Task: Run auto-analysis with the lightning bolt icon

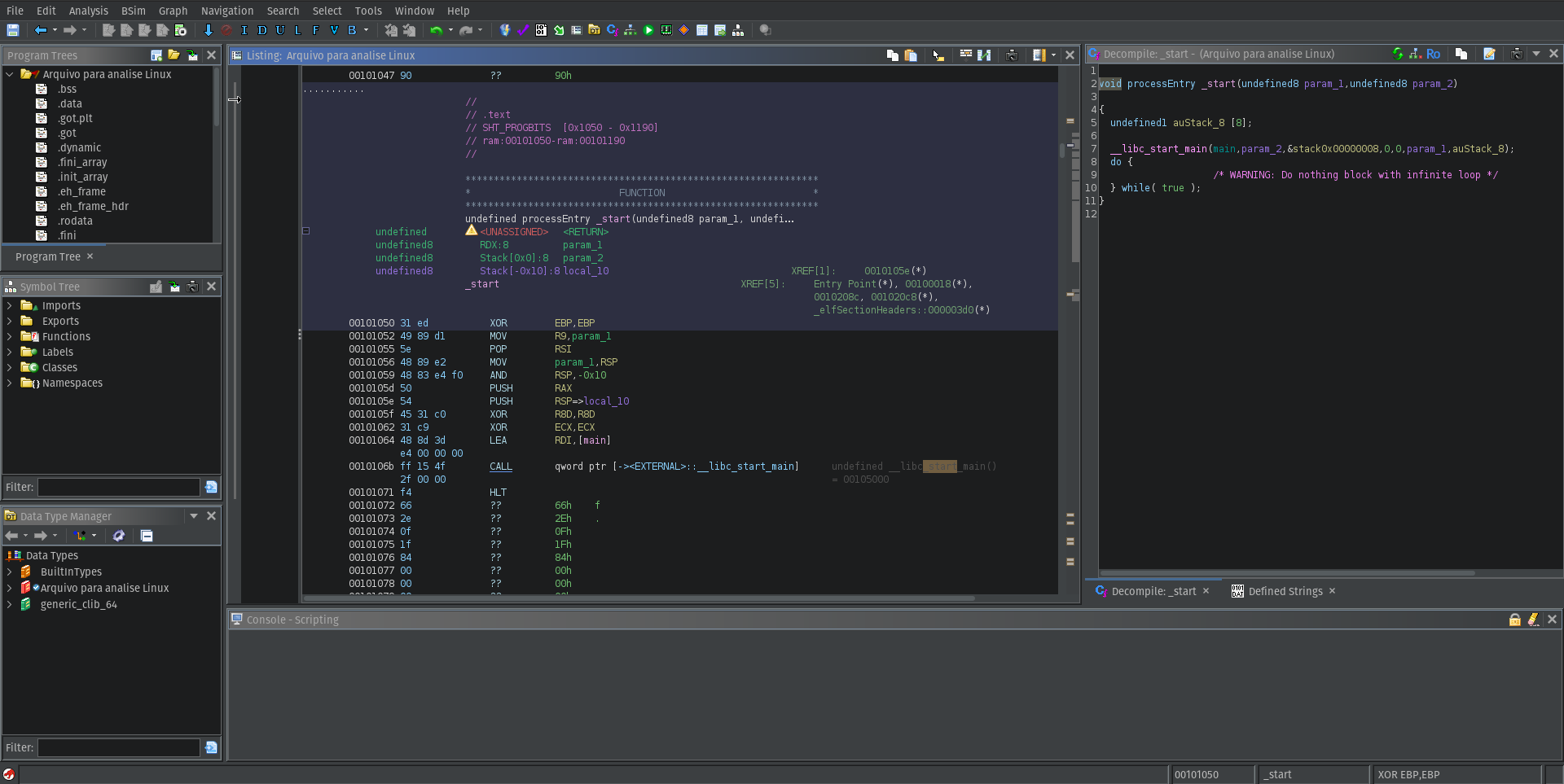Action: pos(505,30)
